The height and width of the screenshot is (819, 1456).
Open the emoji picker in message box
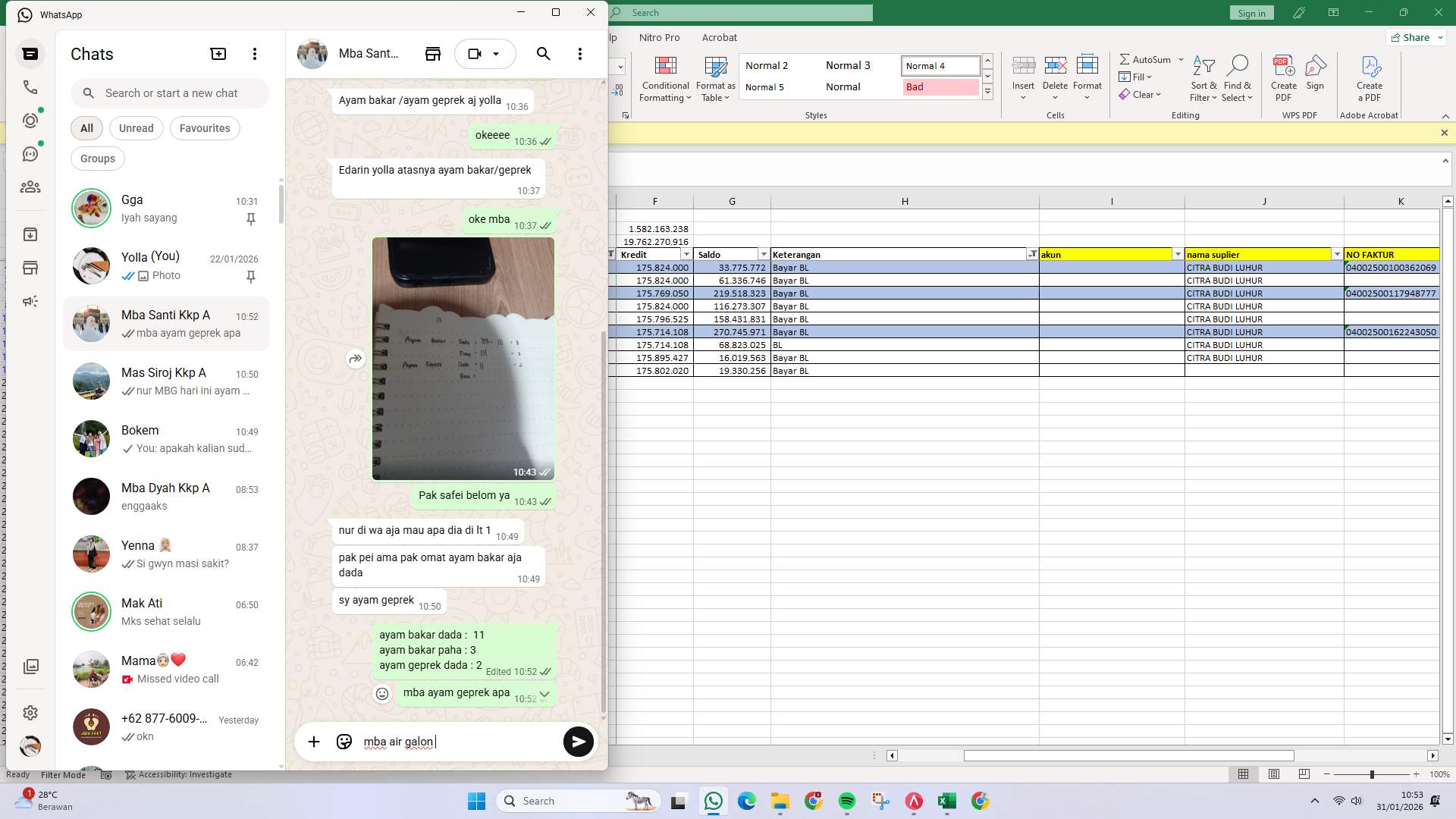click(x=344, y=741)
